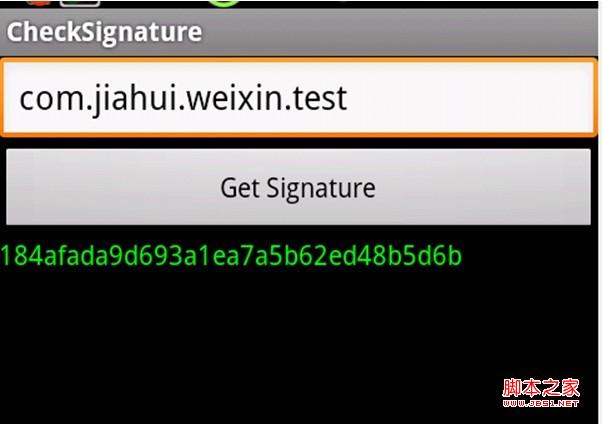Click the word "Get" on the gray button

[240, 188]
